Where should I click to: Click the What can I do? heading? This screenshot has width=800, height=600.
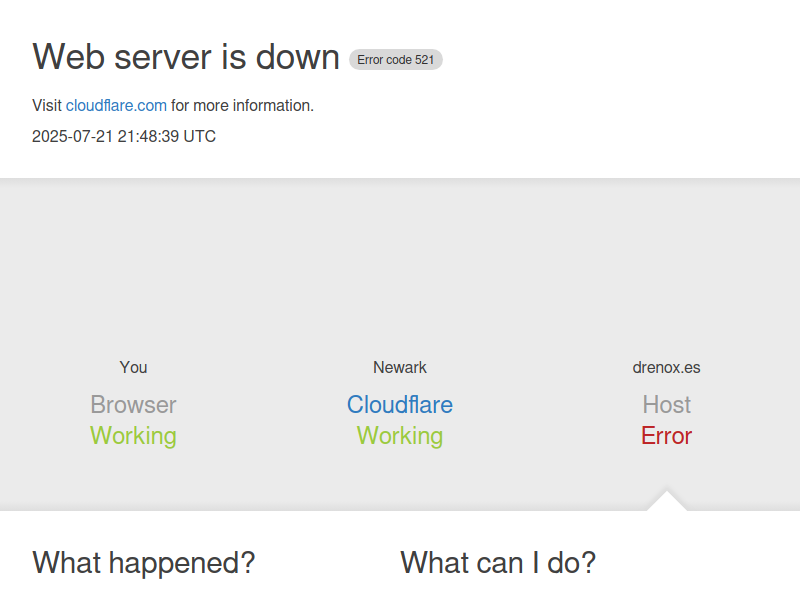498,563
